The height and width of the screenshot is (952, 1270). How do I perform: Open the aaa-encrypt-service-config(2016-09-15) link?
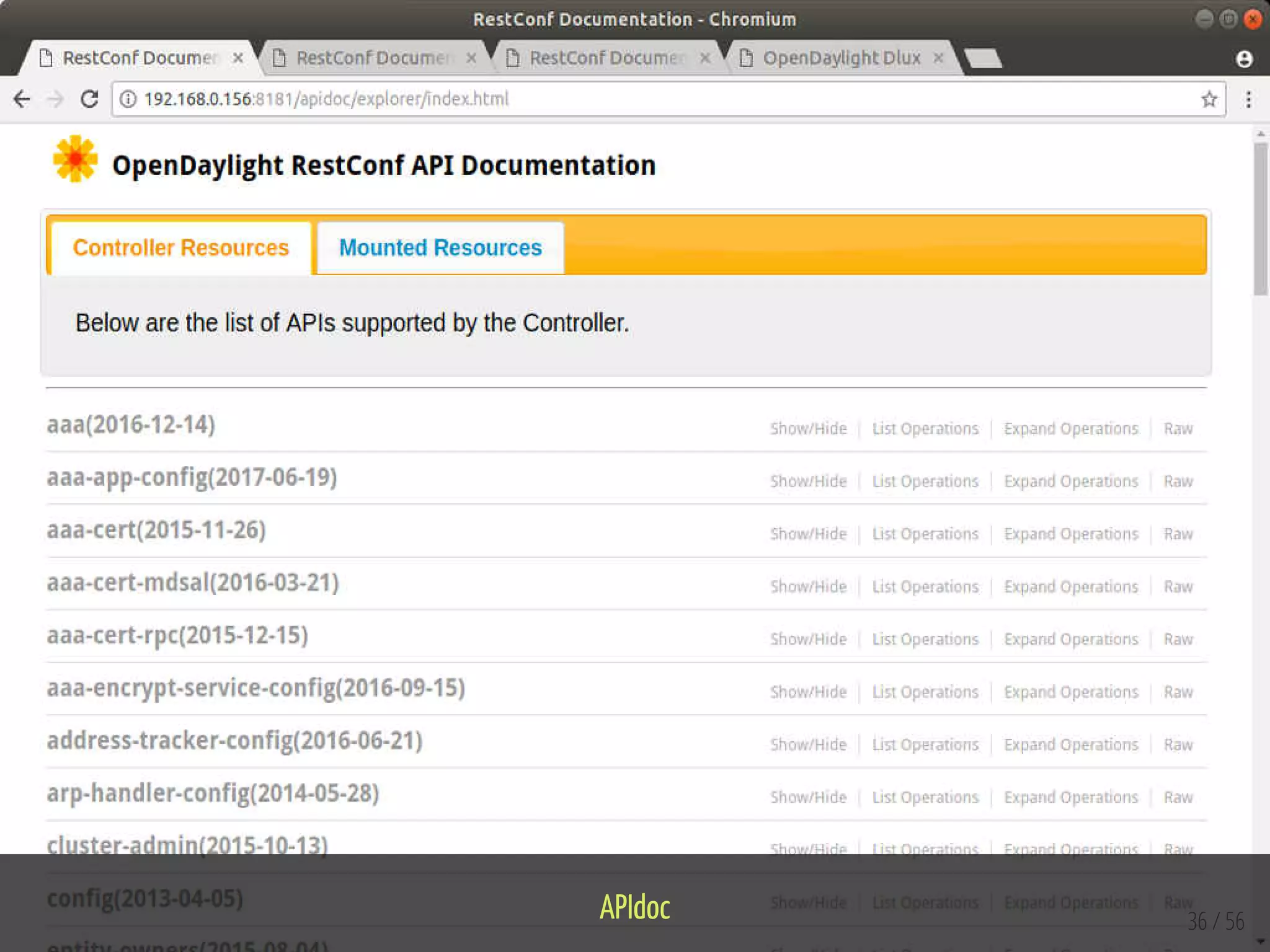(256, 688)
